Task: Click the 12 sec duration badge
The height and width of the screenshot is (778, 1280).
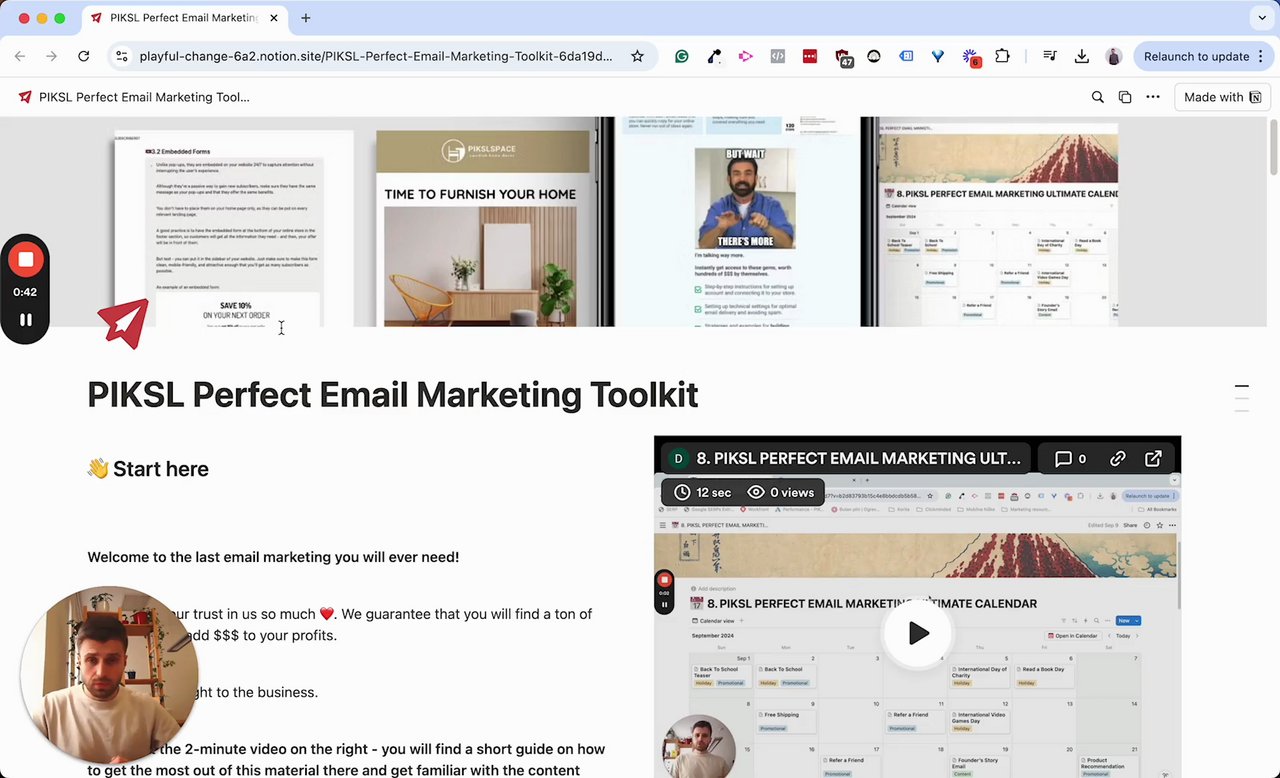Action: (x=702, y=492)
